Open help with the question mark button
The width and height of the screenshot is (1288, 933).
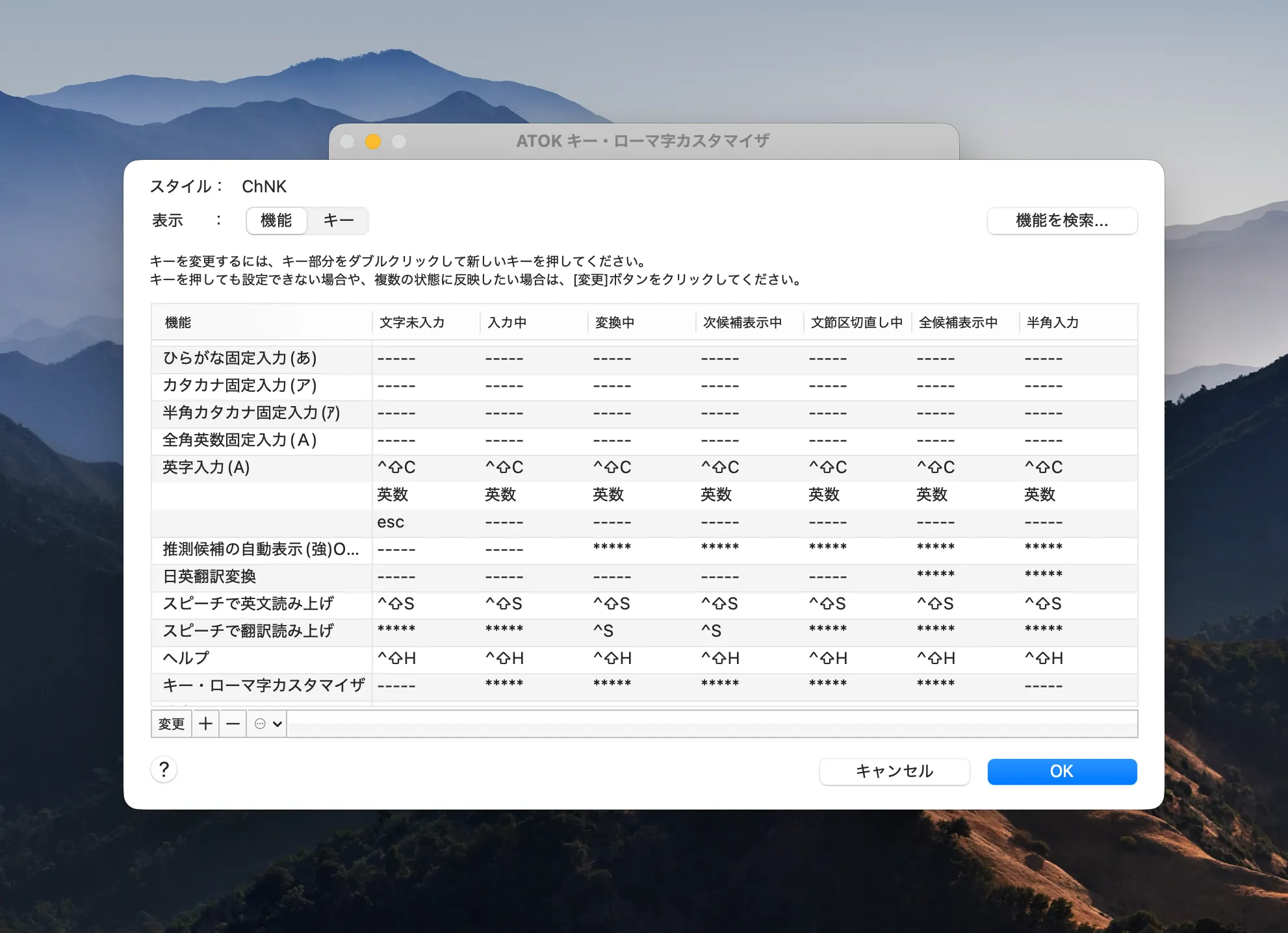164,770
